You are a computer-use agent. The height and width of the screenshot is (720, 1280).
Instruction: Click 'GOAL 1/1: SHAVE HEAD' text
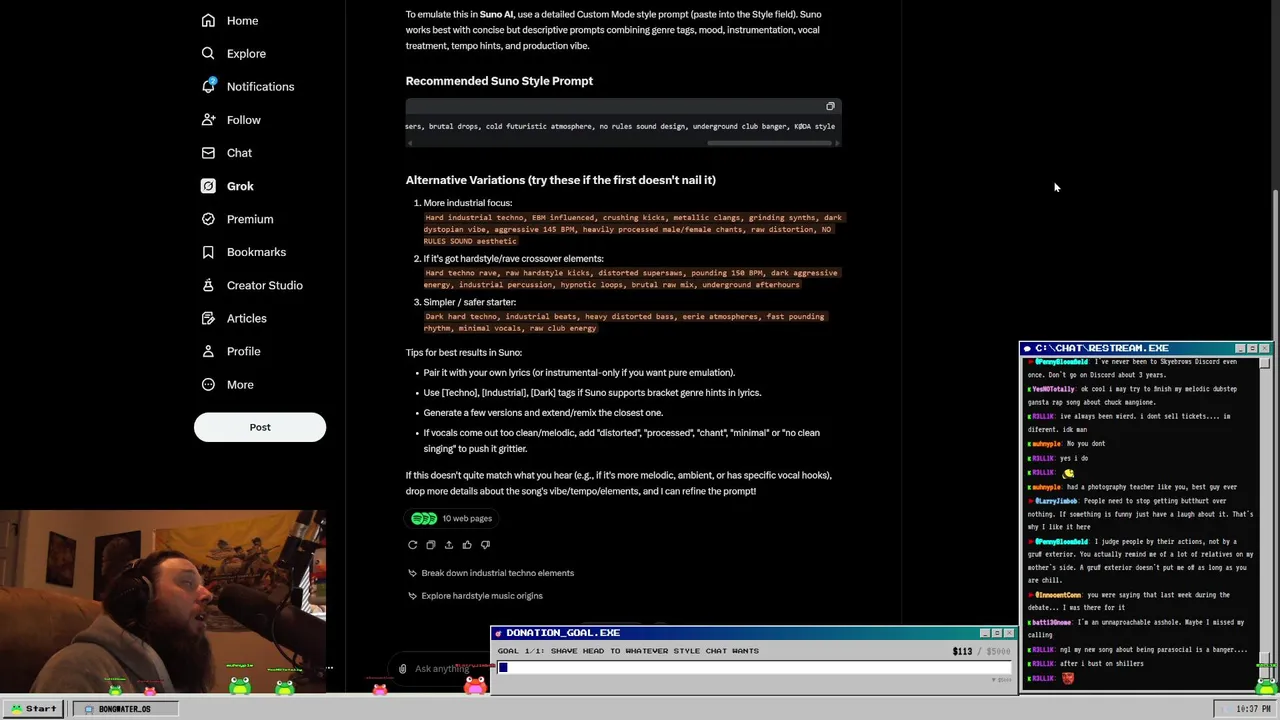[x=628, y=651]
